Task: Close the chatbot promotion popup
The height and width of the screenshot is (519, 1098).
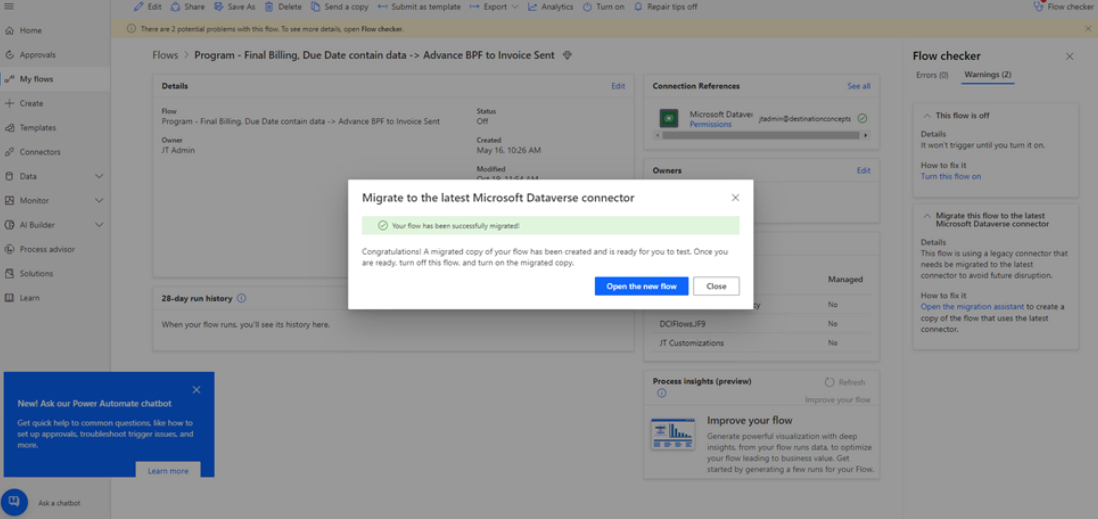Action: (196, 389)
